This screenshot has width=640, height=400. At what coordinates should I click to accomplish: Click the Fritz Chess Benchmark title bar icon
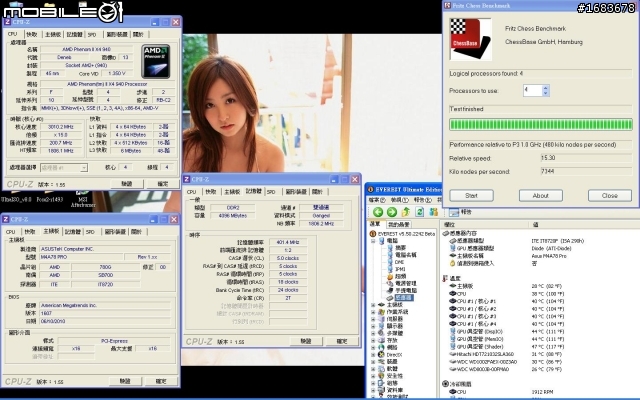pyautogui.click(x=447, y=5)
